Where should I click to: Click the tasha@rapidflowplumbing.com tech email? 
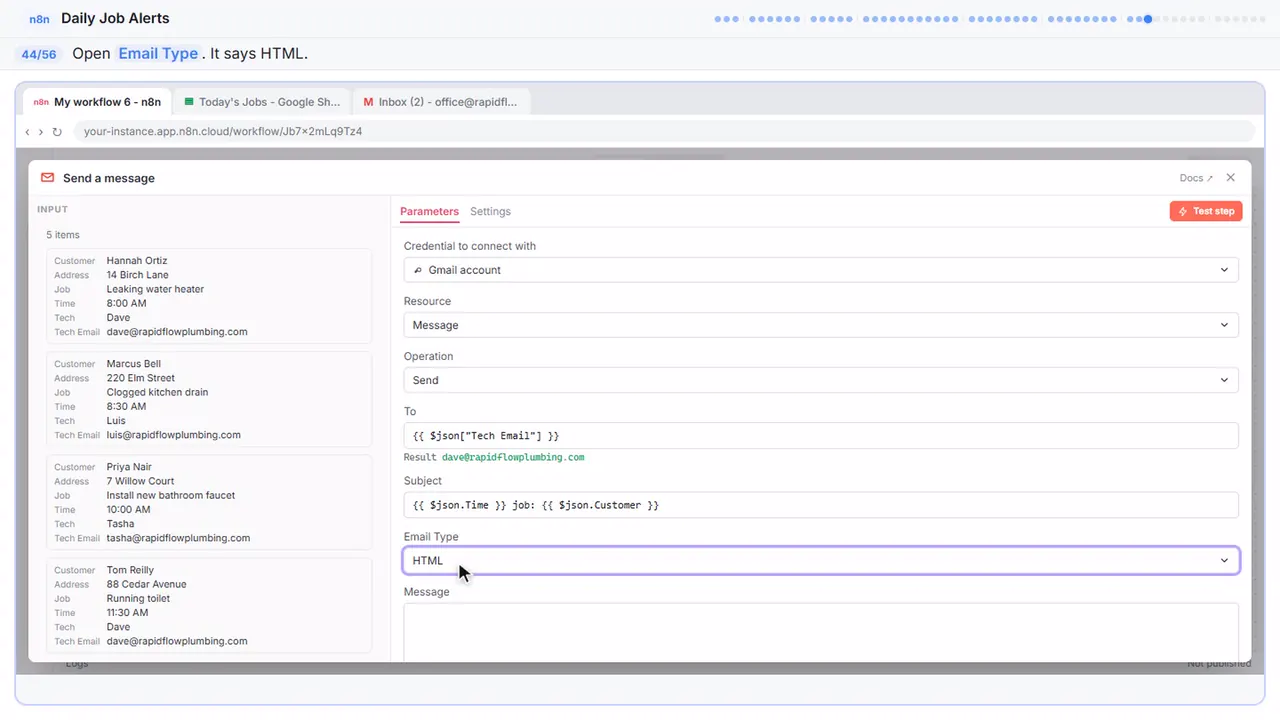[179, 538]
